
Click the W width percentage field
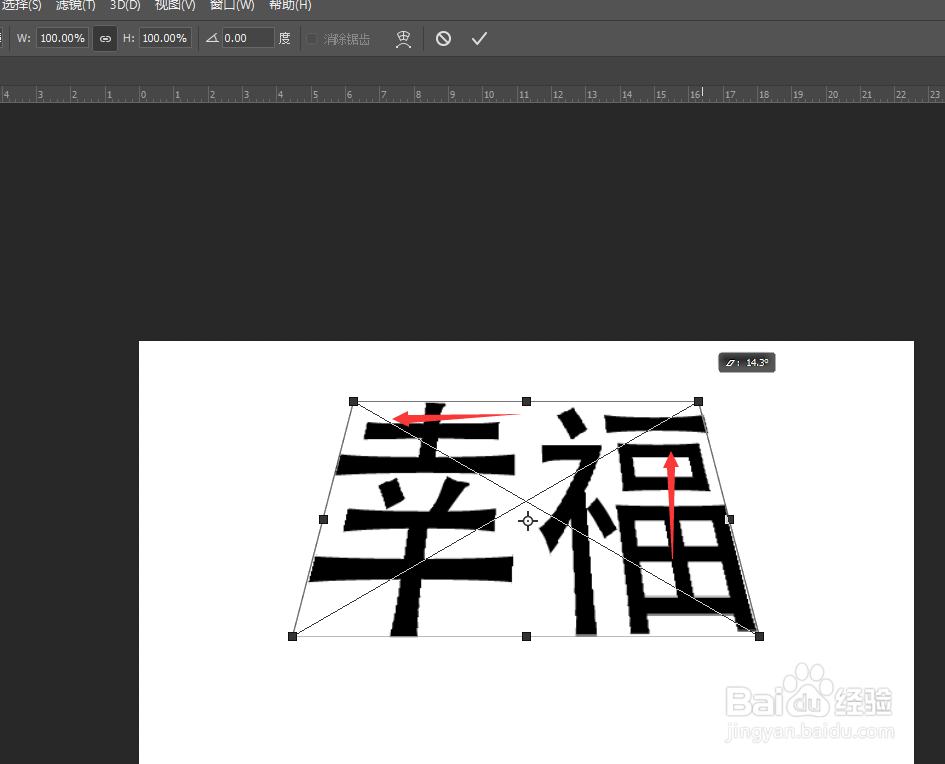pyautogui.click(x=62, y=38)
